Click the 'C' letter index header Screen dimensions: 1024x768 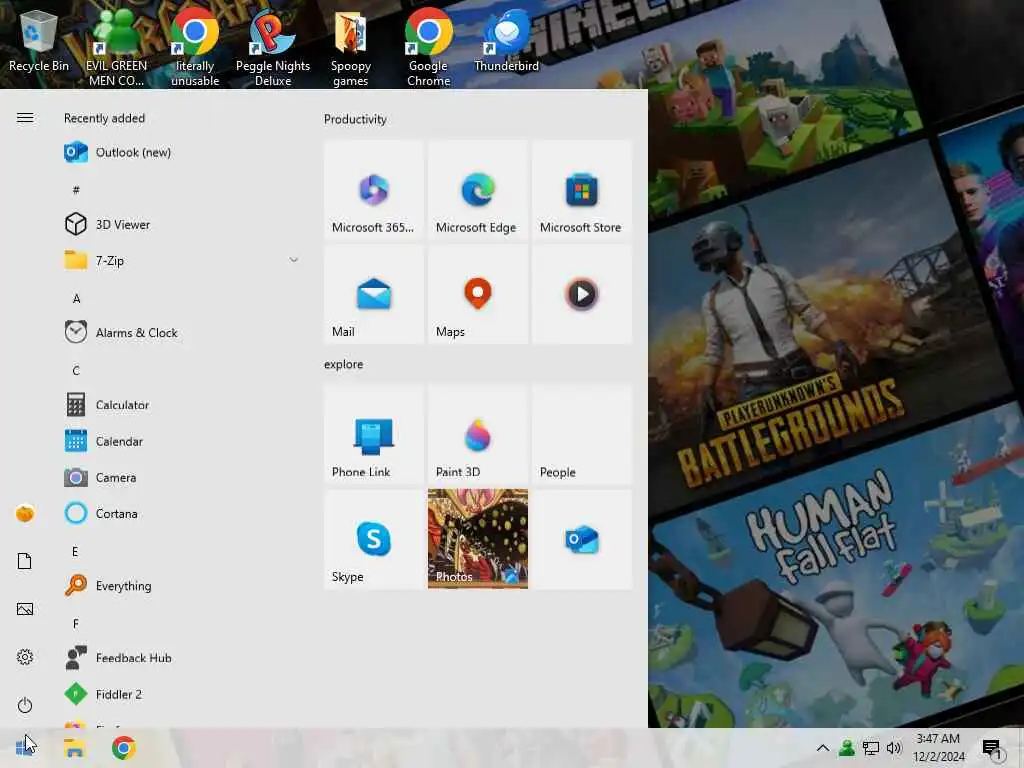point(76,370)
